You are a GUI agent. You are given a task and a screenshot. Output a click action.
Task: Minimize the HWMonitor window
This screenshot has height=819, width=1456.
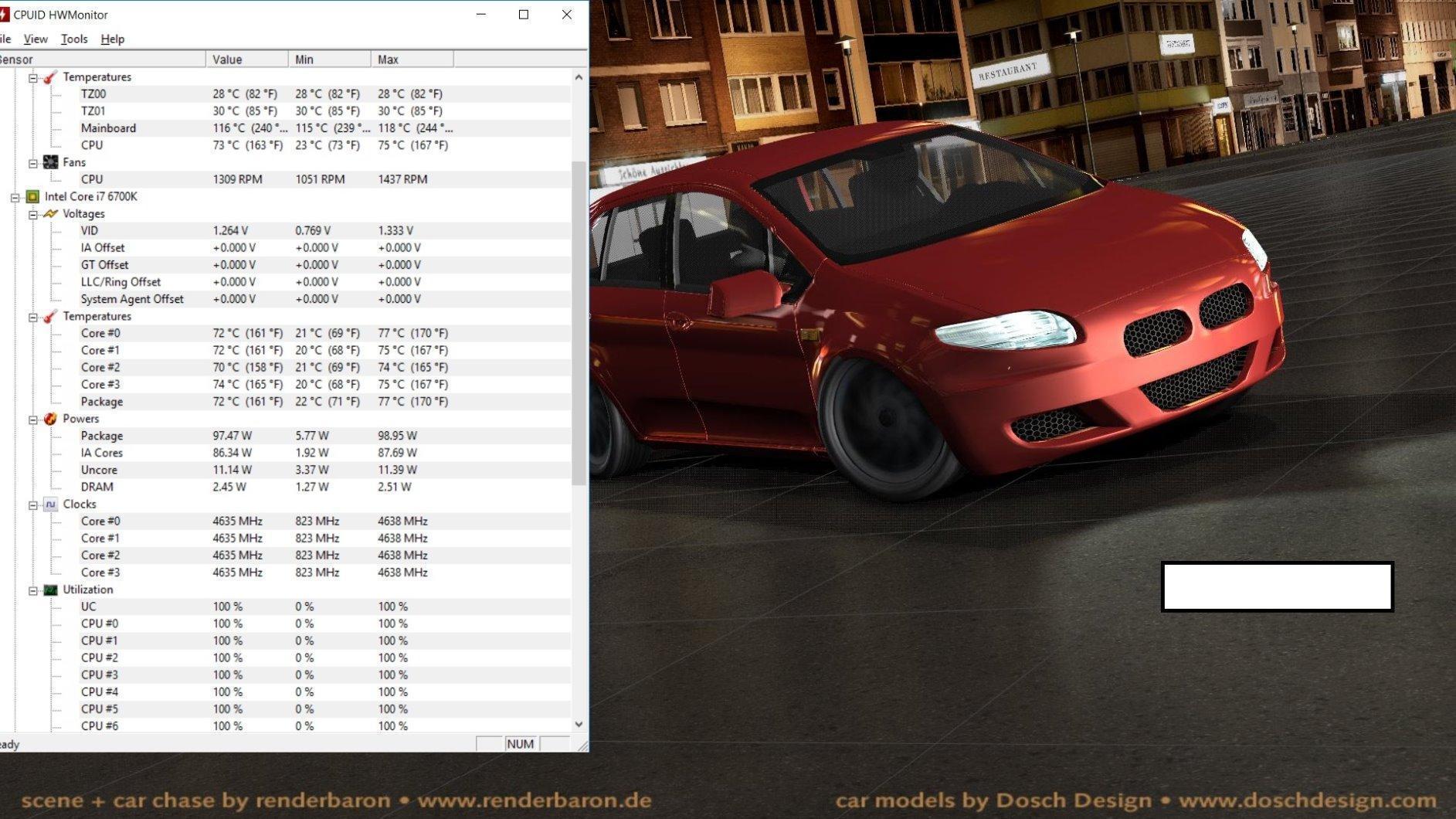coord(481,15)
